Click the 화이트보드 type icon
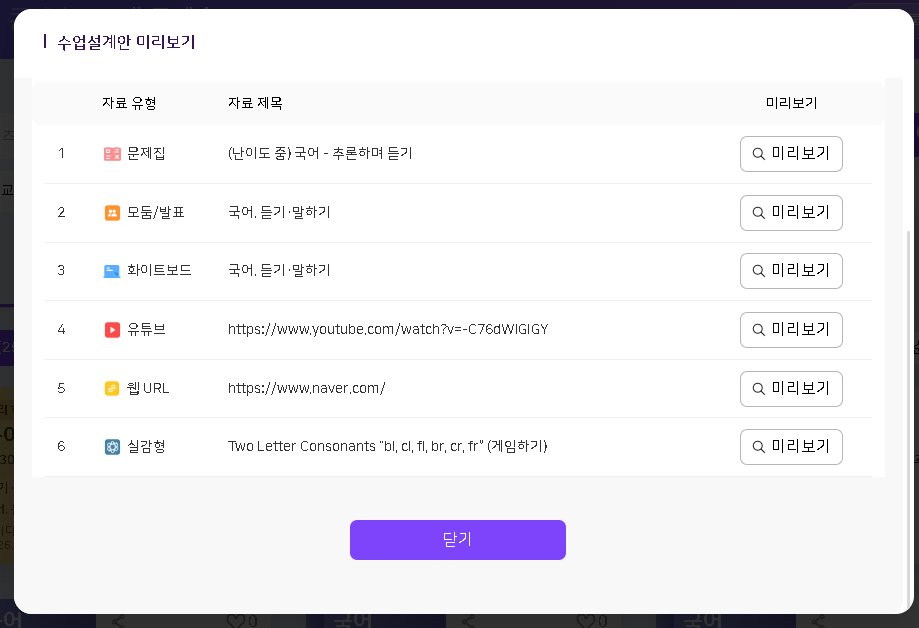Screen dimensions: 919x628 (112, 271)
